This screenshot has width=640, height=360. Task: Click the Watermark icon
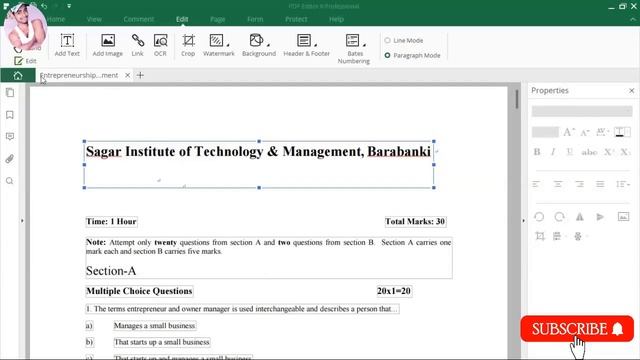(216, 40)
